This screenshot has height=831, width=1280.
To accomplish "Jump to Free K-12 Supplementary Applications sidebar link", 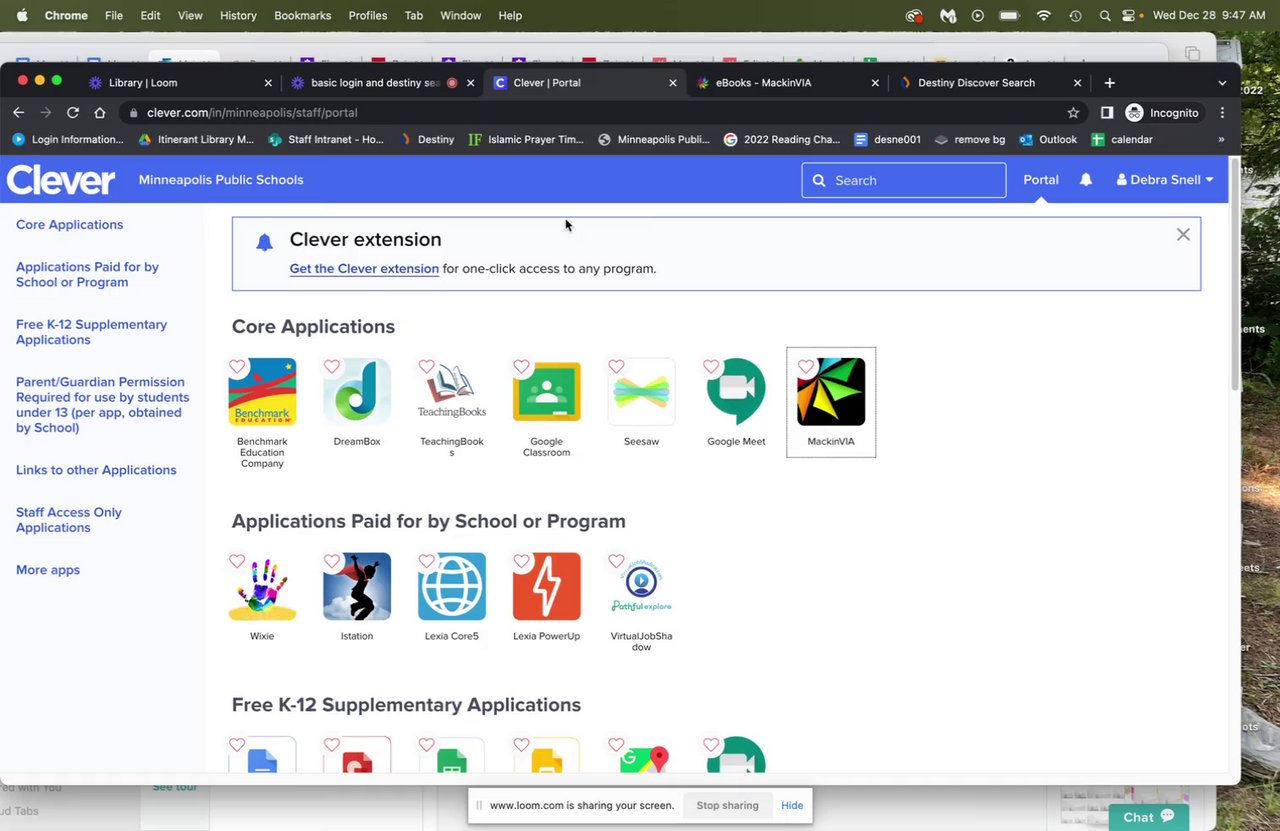I will click(x=92, y=332).
